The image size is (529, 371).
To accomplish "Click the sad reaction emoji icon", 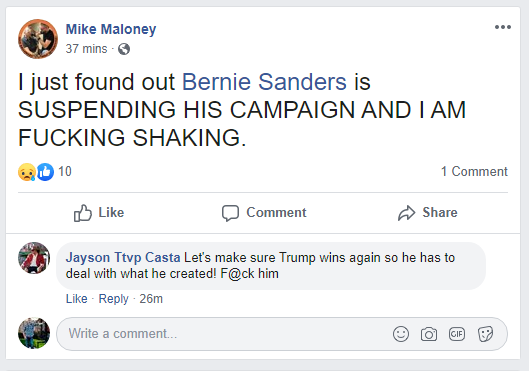I will tap(27, 172).
